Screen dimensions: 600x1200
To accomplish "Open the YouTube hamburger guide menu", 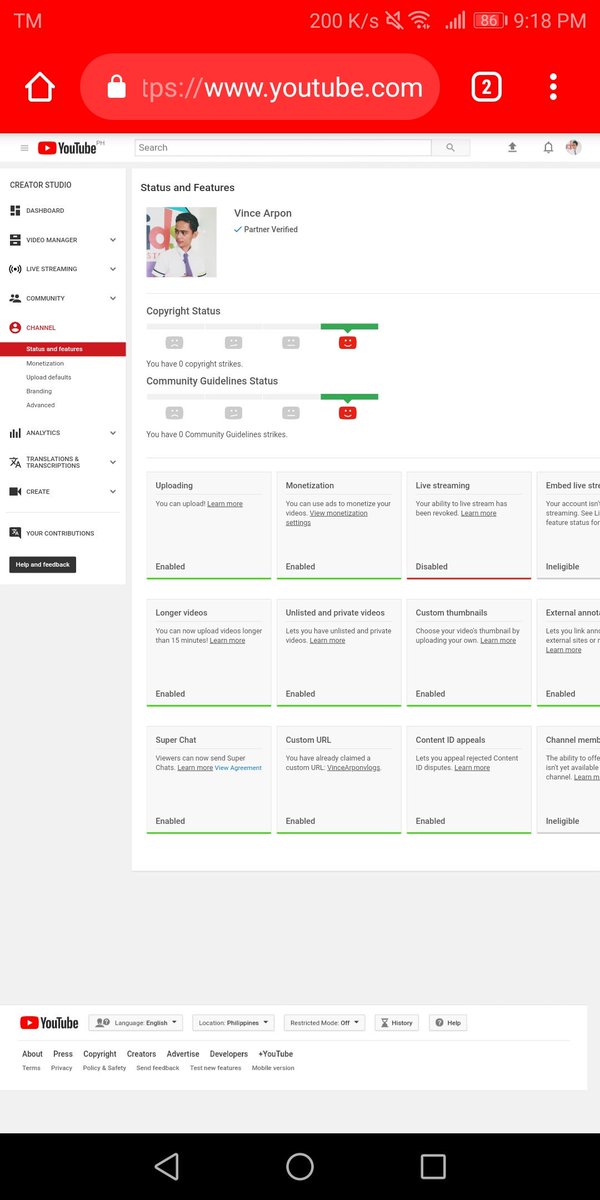I will [x=25, y=148].
